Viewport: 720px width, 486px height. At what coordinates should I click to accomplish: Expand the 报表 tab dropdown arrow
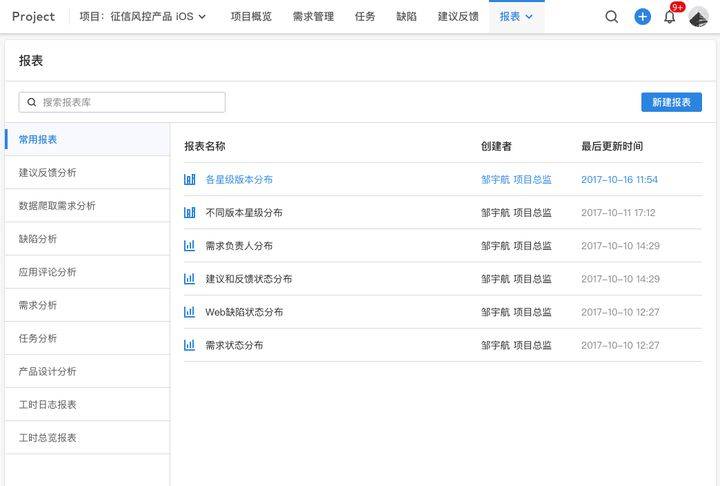(529, 17)
